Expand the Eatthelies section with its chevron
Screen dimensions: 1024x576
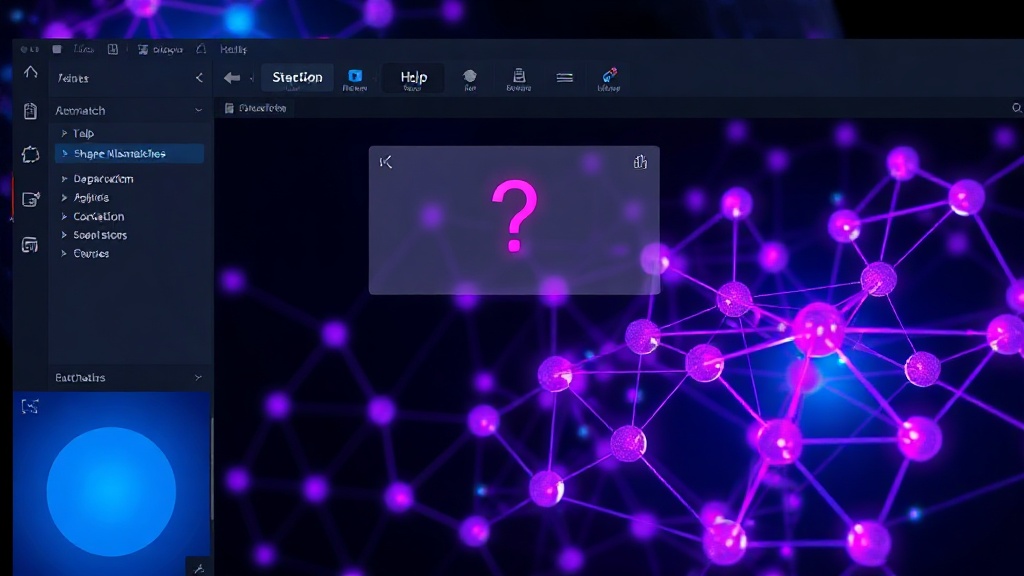click(x=198, y=377)
